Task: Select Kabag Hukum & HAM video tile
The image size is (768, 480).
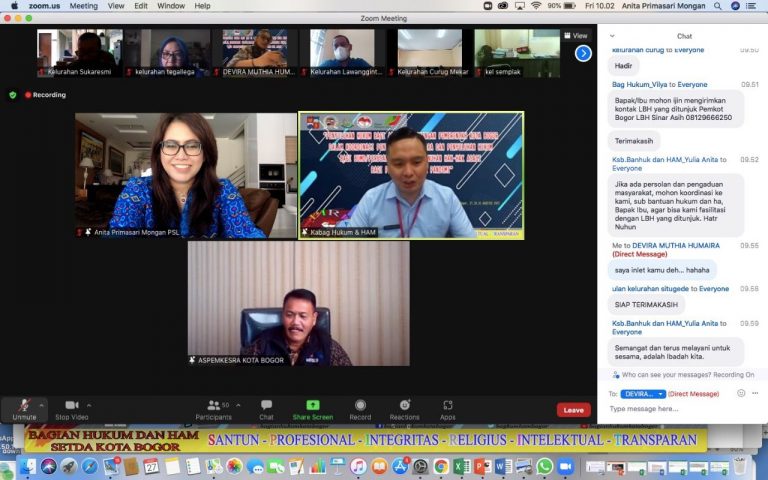Action: (x=411, y=176)
